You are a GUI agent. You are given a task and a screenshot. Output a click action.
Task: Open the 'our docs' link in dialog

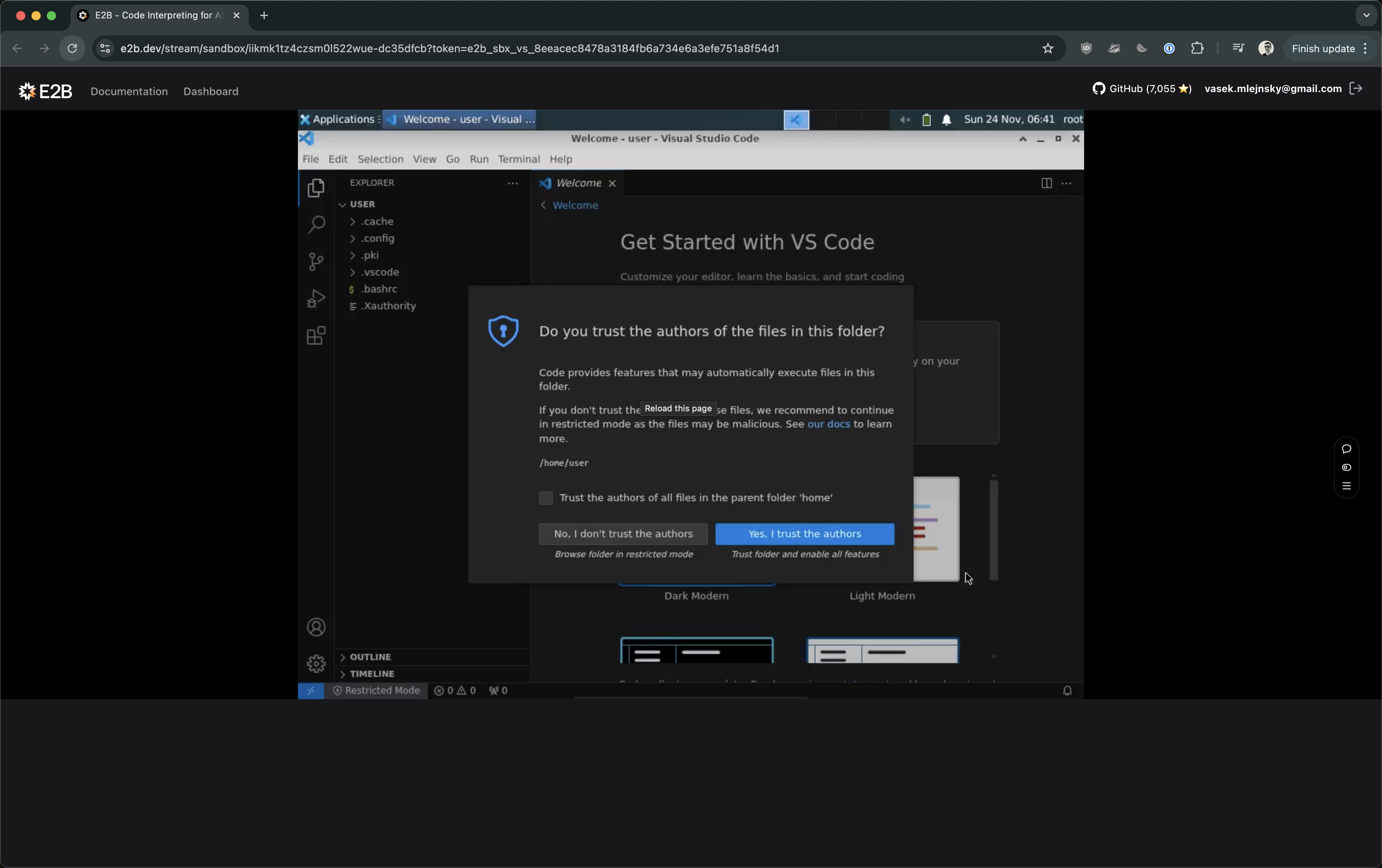(828, 424)
